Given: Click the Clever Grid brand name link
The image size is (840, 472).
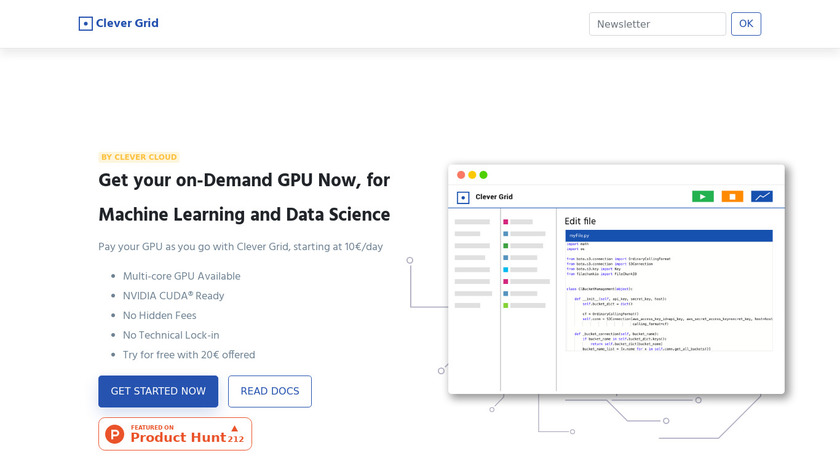Looking at the screenshot, I should click(127, 23).
